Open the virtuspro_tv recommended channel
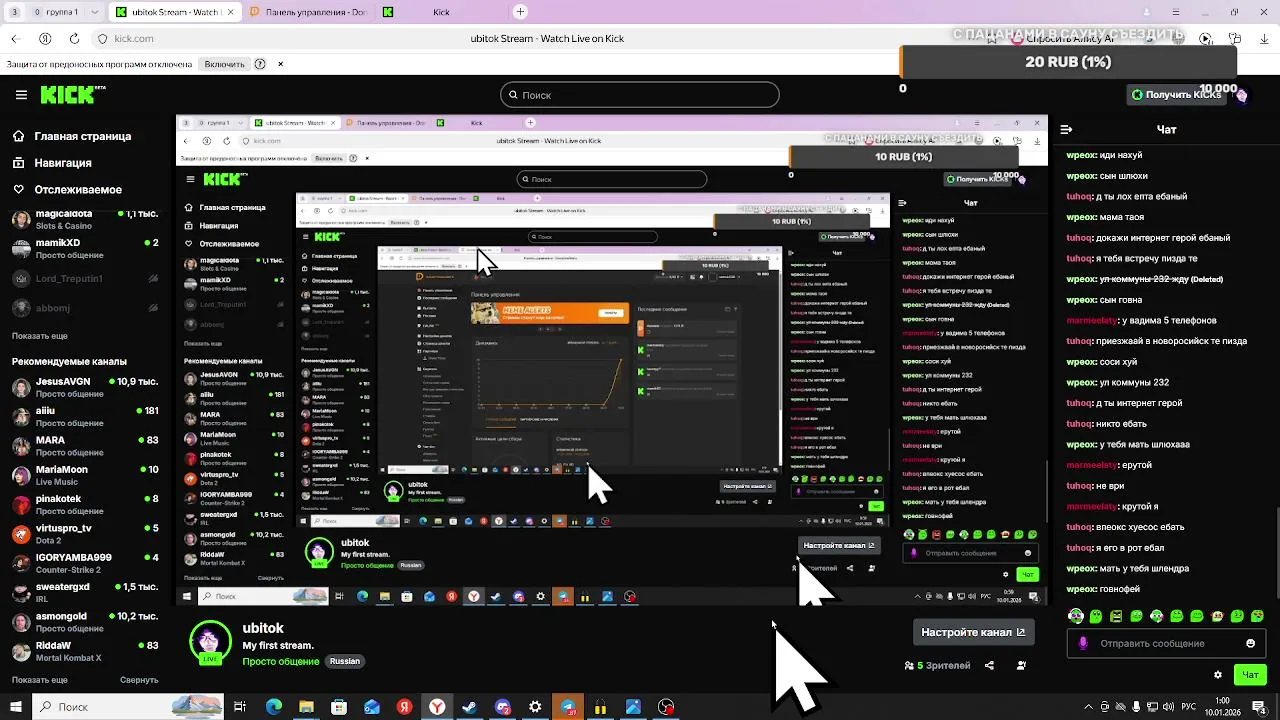This screenshot has height=720, width=1280. 84,534
